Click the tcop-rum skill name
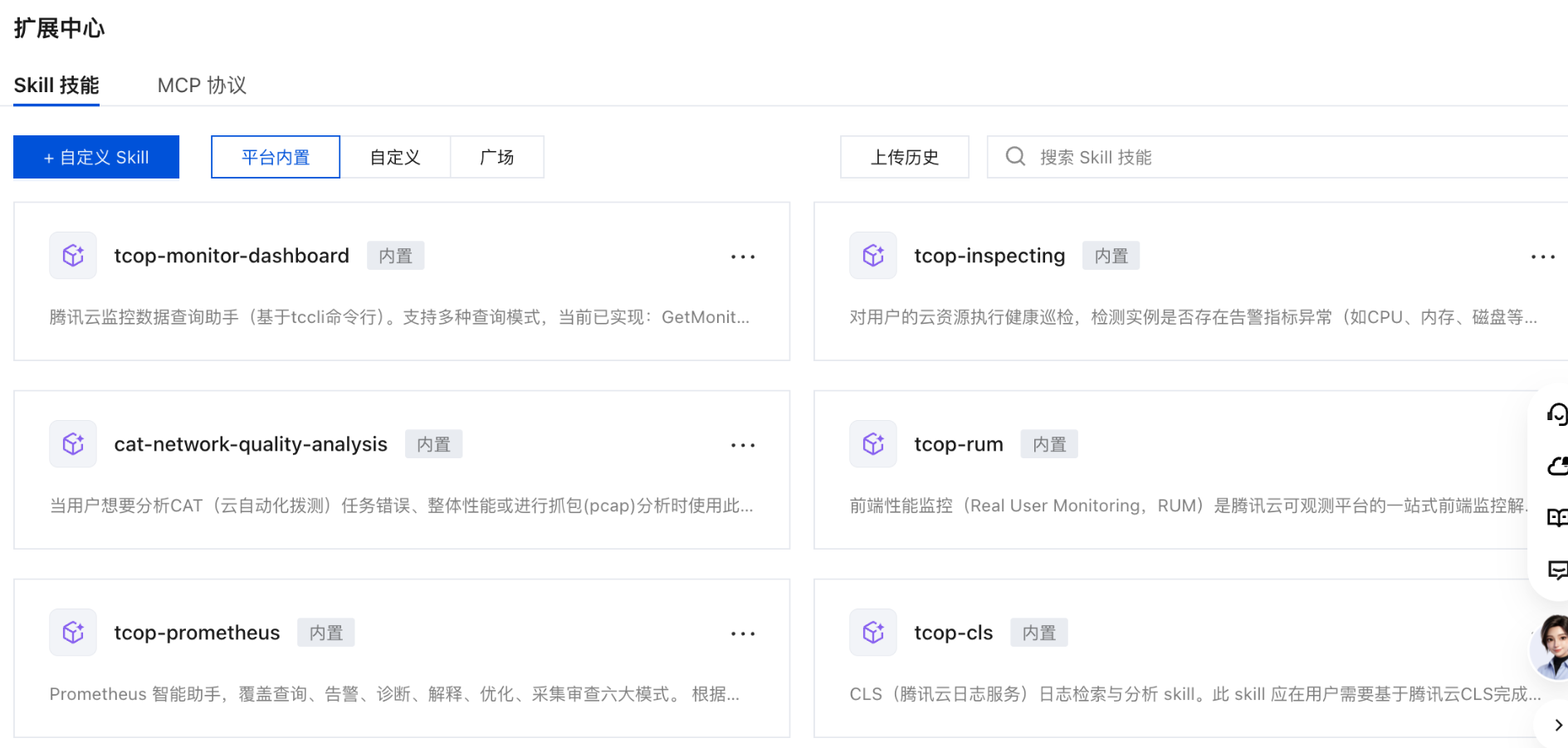 pyautogui.click(x=959, y=444)
